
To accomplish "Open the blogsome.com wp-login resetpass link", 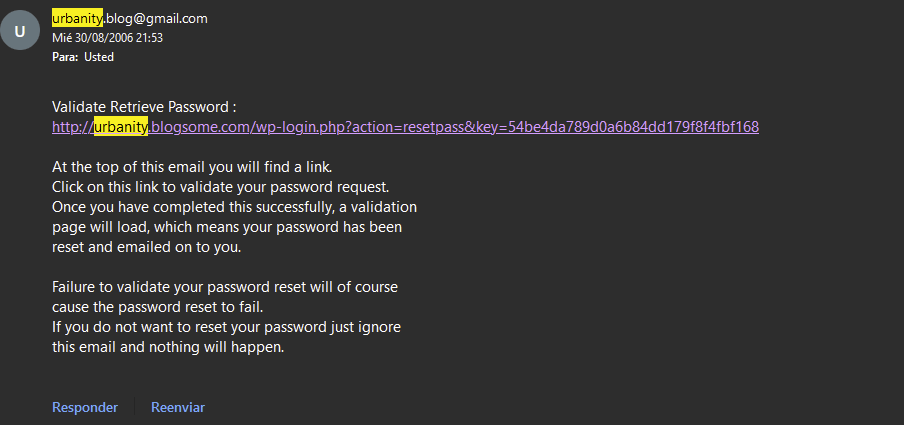I will pyautogui.click(x=405, y=127).
